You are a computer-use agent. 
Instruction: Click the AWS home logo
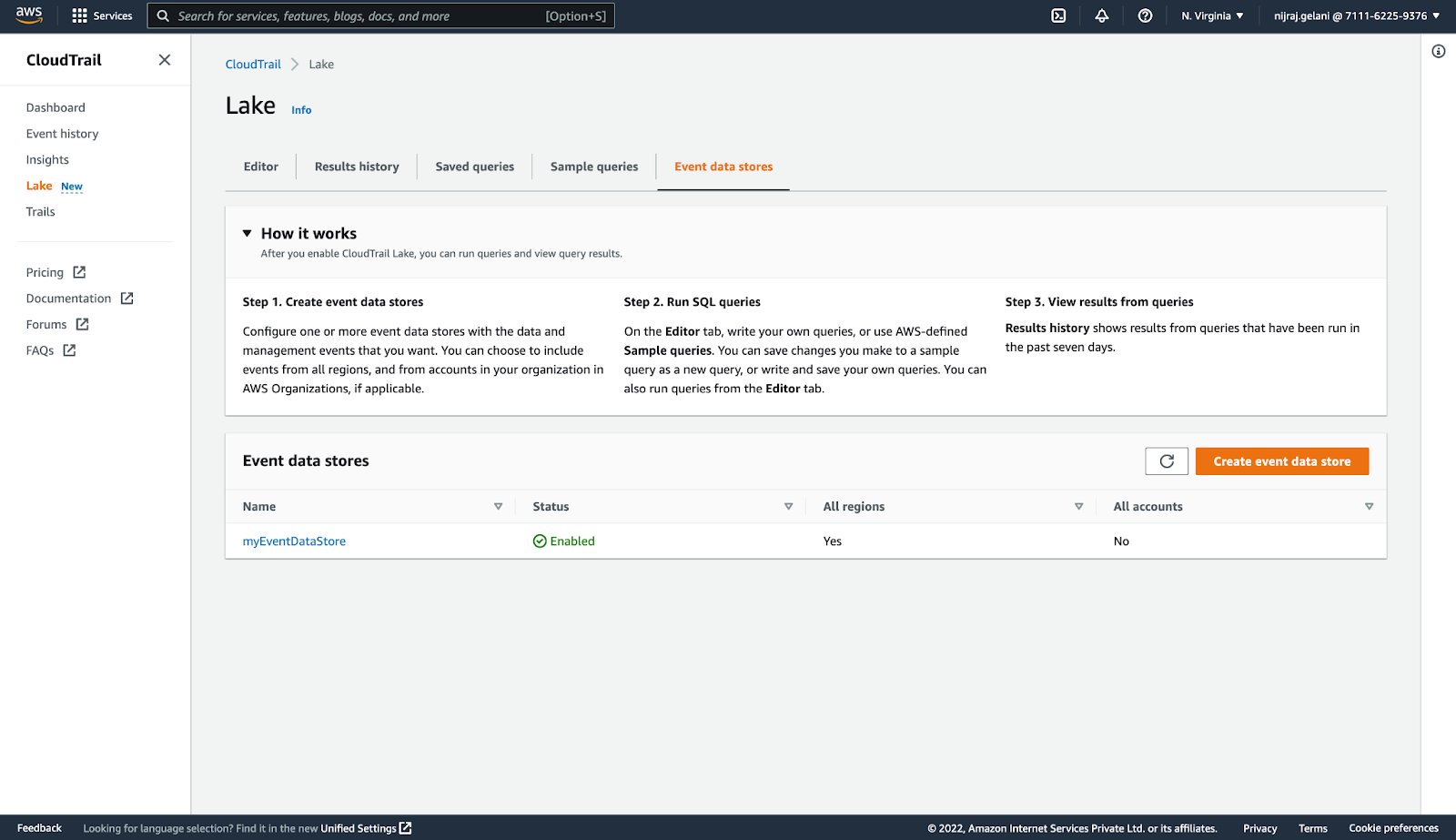pos(28,15)
